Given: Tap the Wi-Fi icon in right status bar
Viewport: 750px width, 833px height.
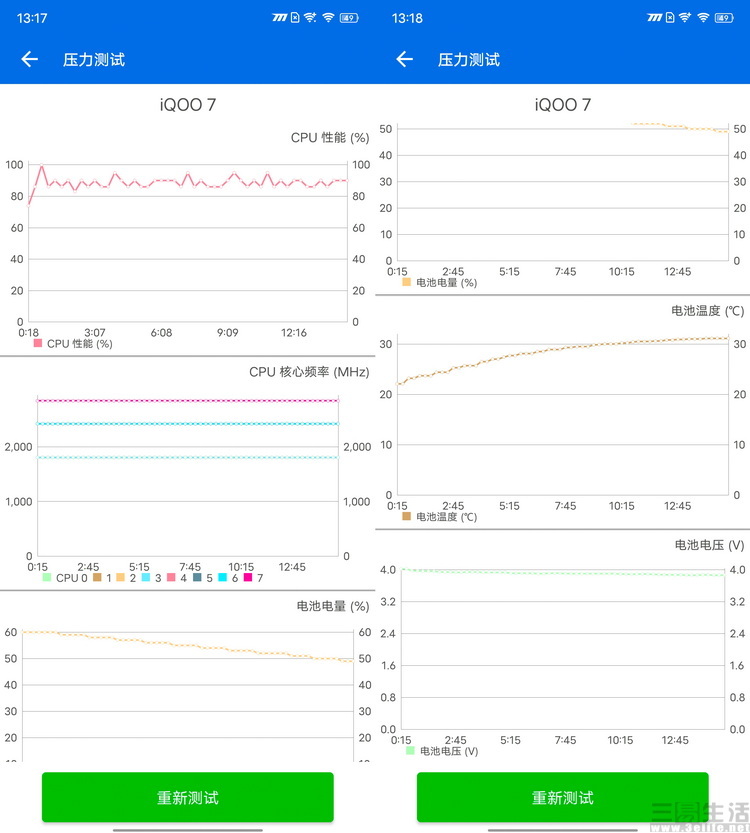Looking at the screenshot, I should click(x=704, y=18).
